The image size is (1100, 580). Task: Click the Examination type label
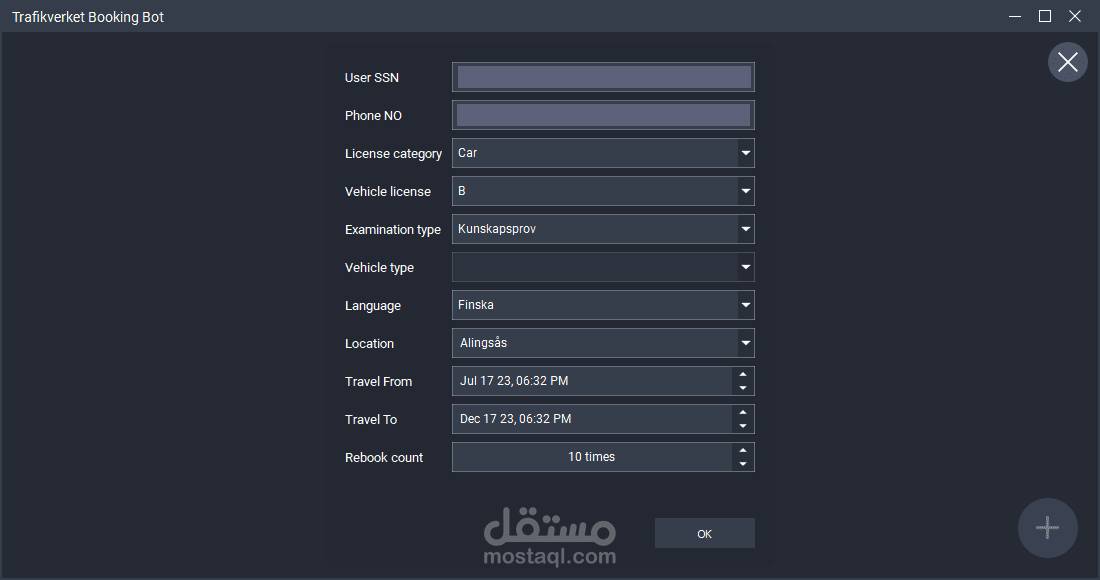point(393,229)
